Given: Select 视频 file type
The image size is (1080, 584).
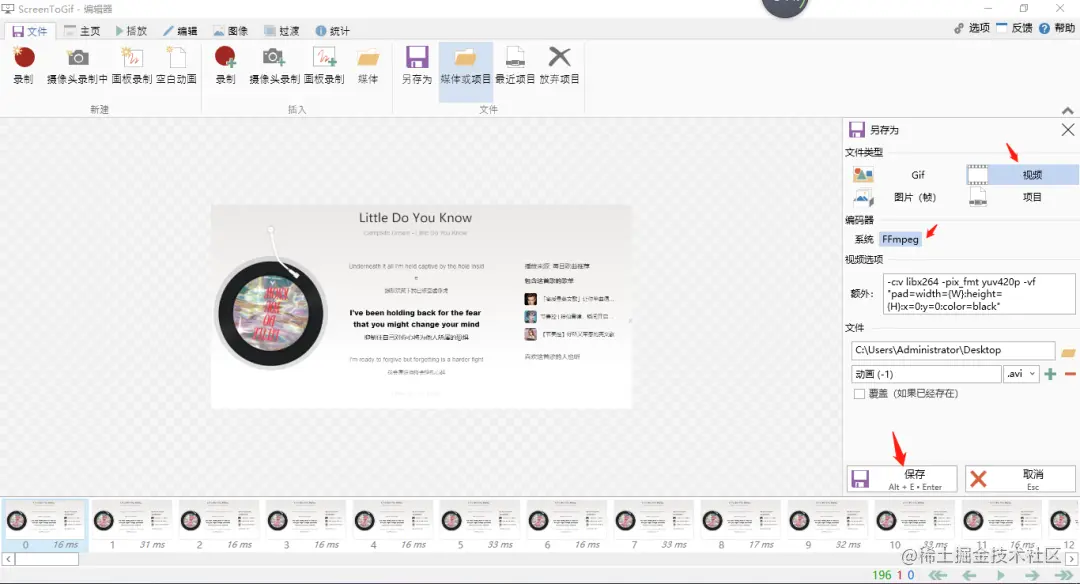Looking at the screenshot, I should 1022,175.
